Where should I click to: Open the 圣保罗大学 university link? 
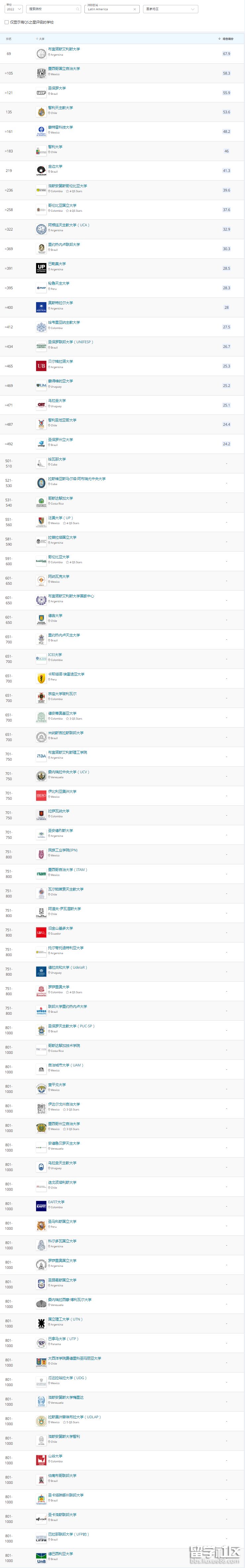click(x=57, y=88)
